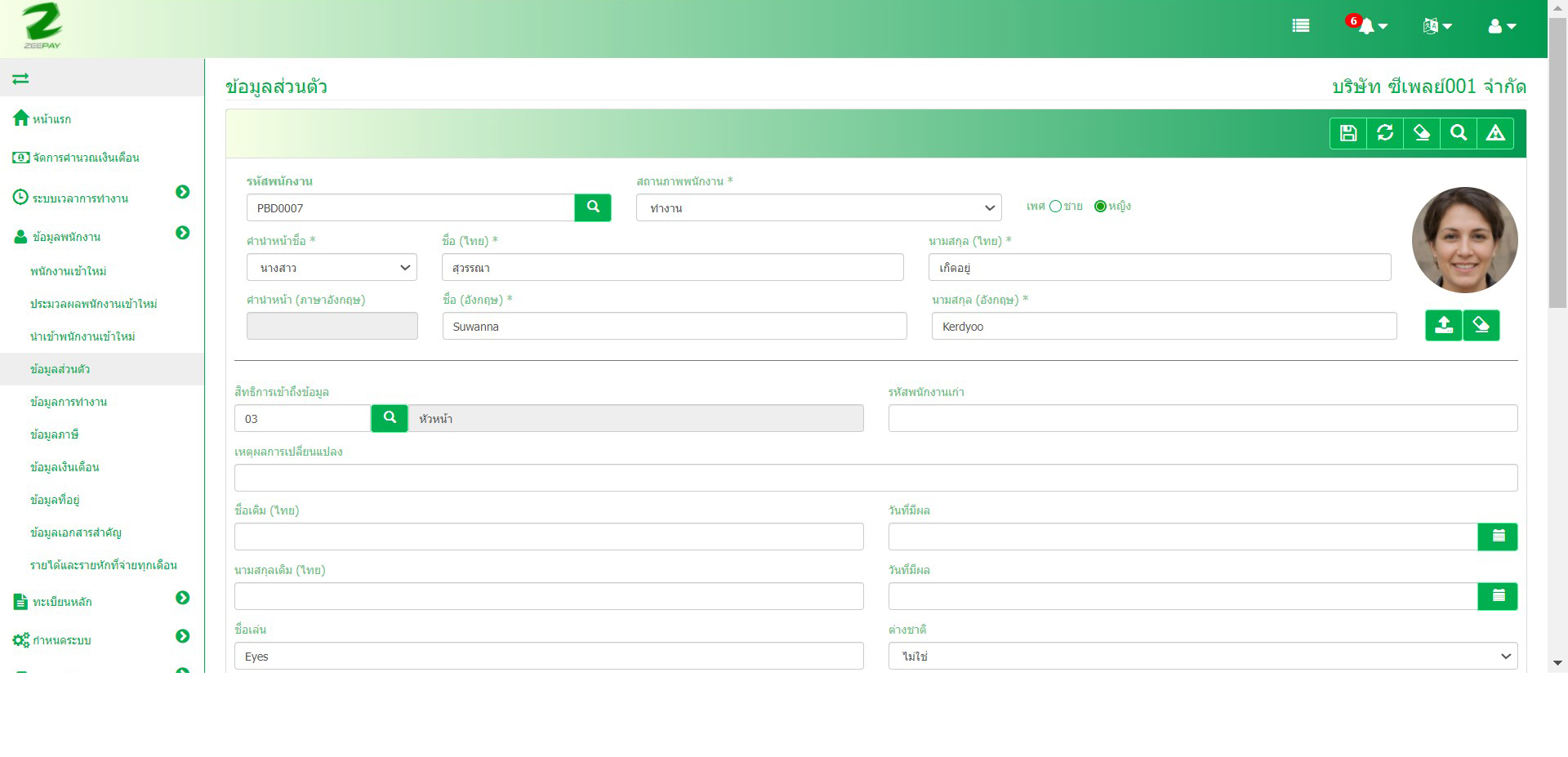Viewport: 1568px width, 757px height.
Task: Click the money icon for จัดการคำนวณเงินเดือน
Action: click(21, 157)
